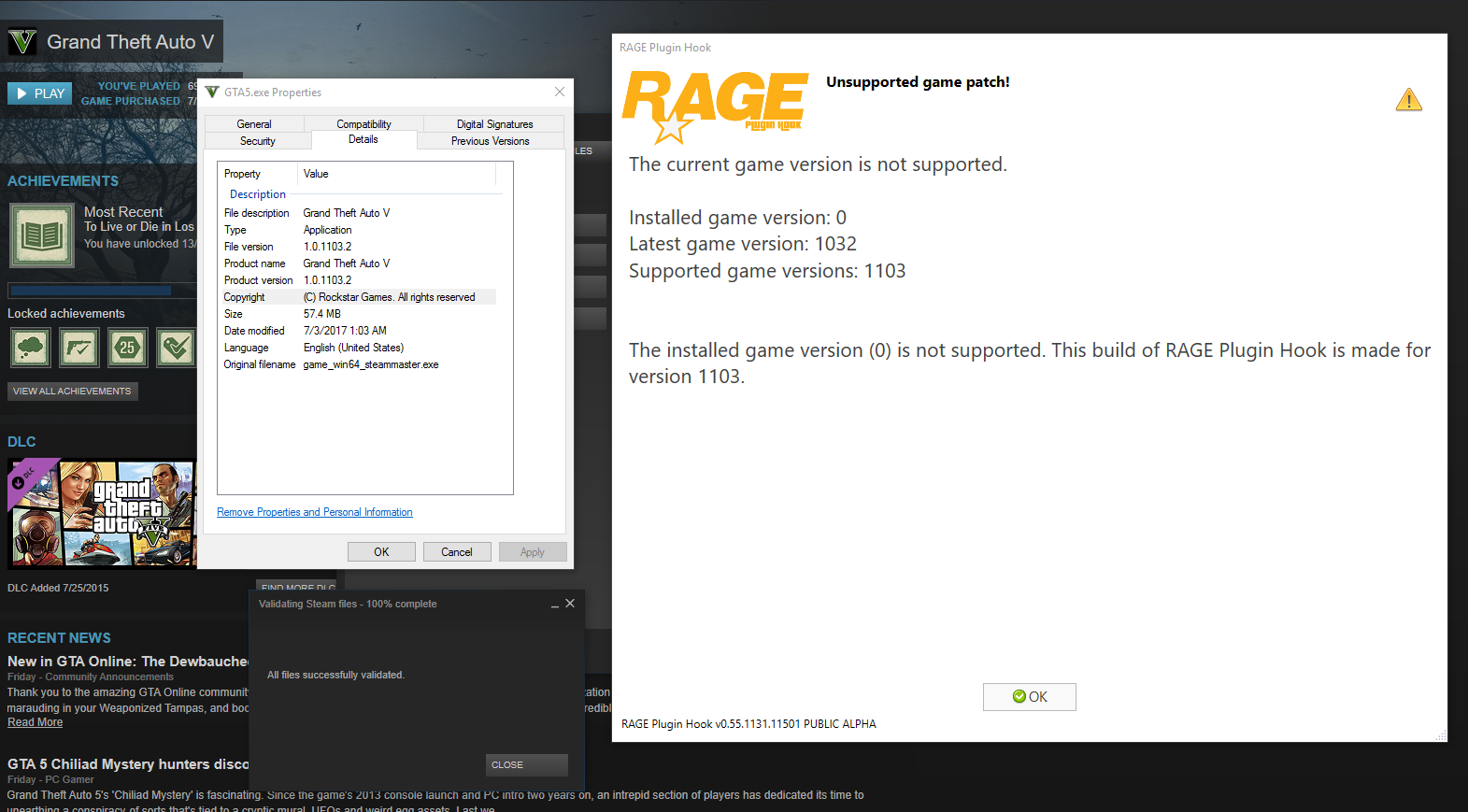Click the 'Latest game version: 1032' line

[x=743, y=244]
